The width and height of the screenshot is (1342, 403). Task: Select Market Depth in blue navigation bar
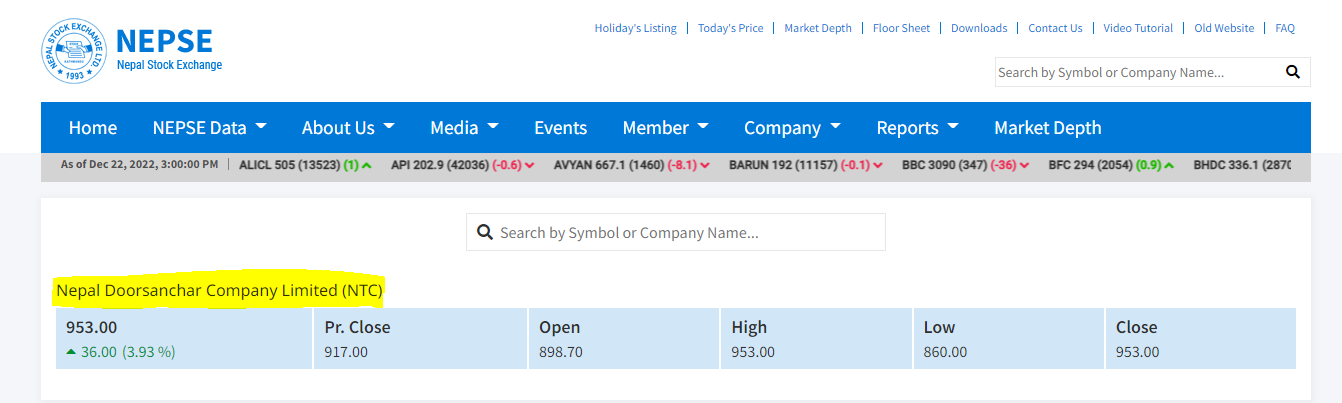coord(1047,128)
